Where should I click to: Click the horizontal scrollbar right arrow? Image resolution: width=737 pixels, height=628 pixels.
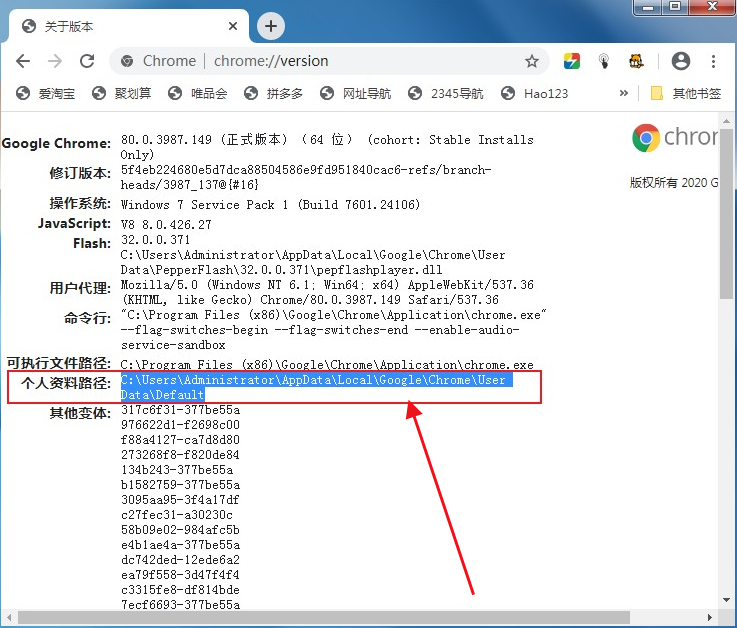click(709, 617)
